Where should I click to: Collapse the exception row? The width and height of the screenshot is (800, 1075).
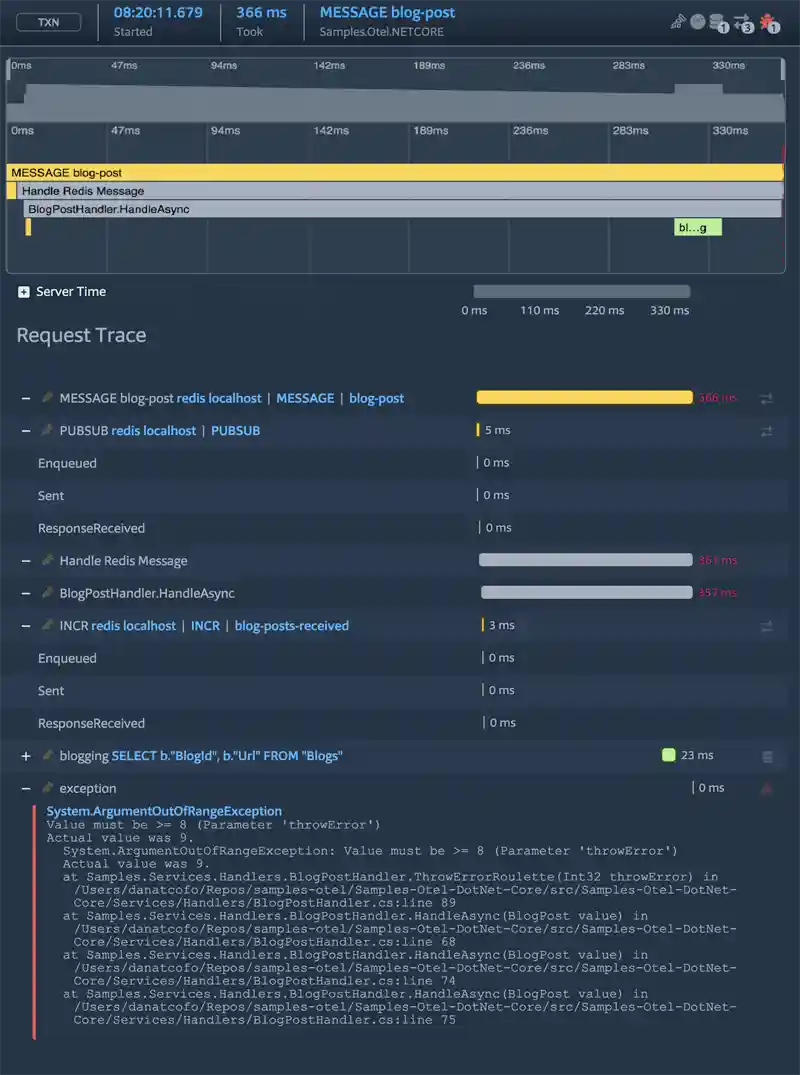click(x=26, y=789)
